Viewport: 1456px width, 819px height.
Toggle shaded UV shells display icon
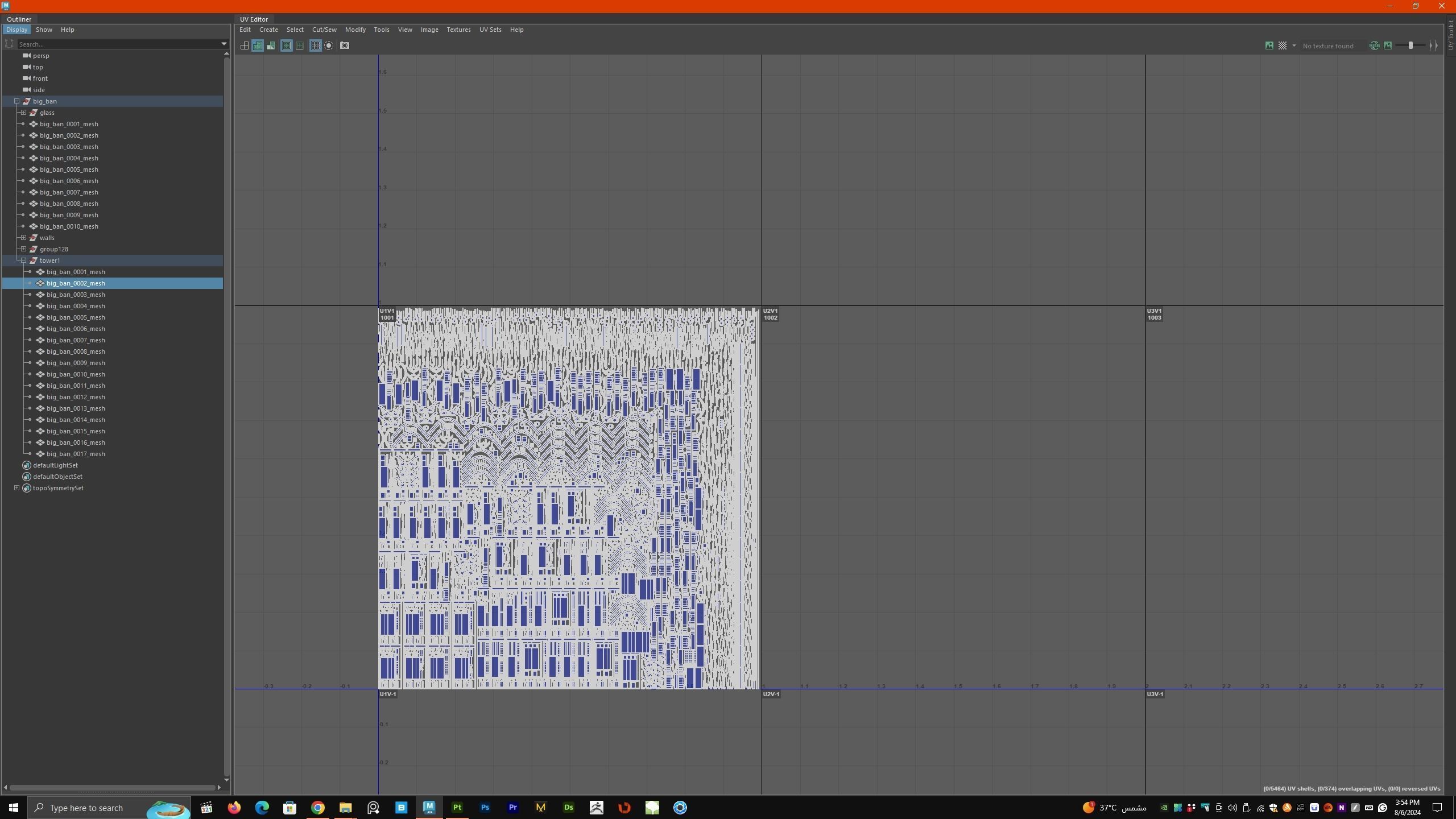[x=258, y=45]
